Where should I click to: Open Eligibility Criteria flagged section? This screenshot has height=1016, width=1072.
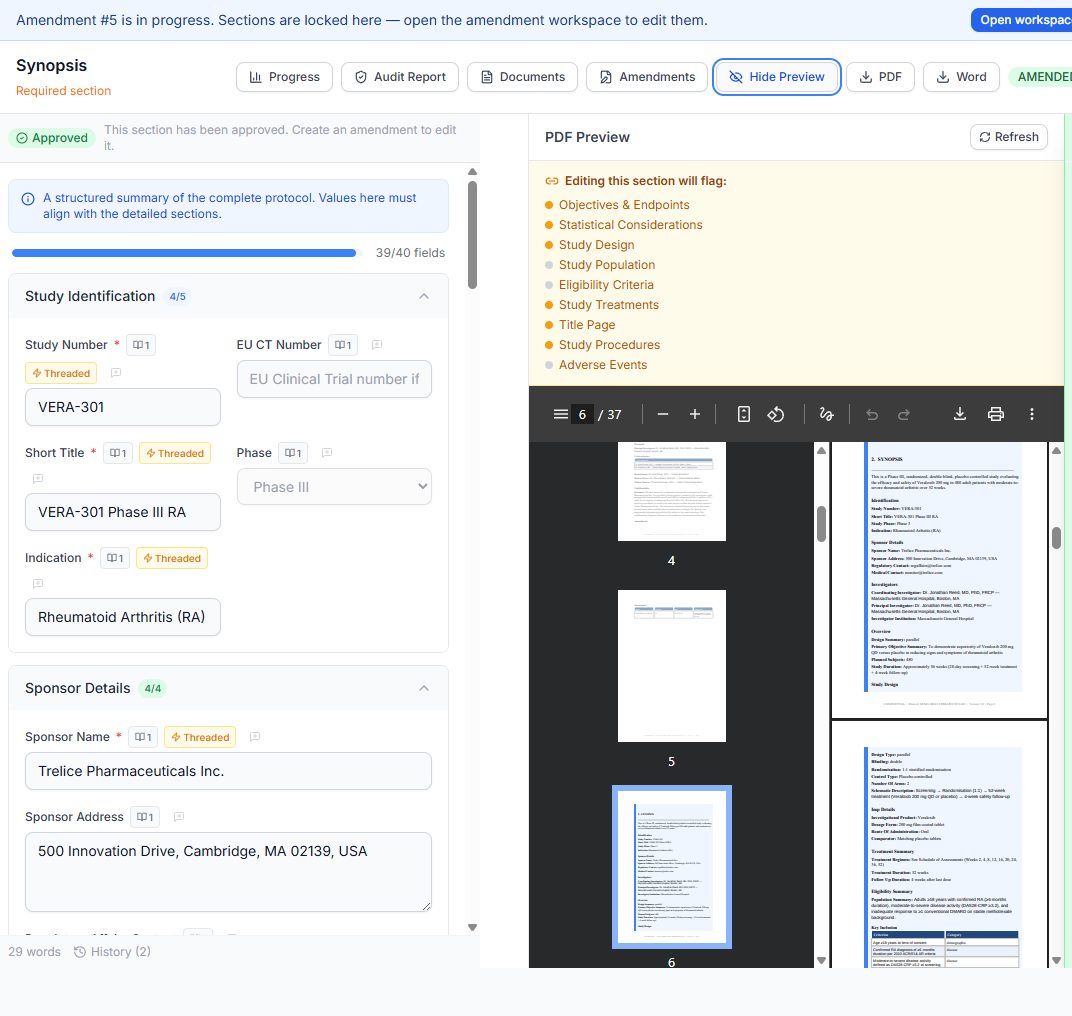[606, 284]
